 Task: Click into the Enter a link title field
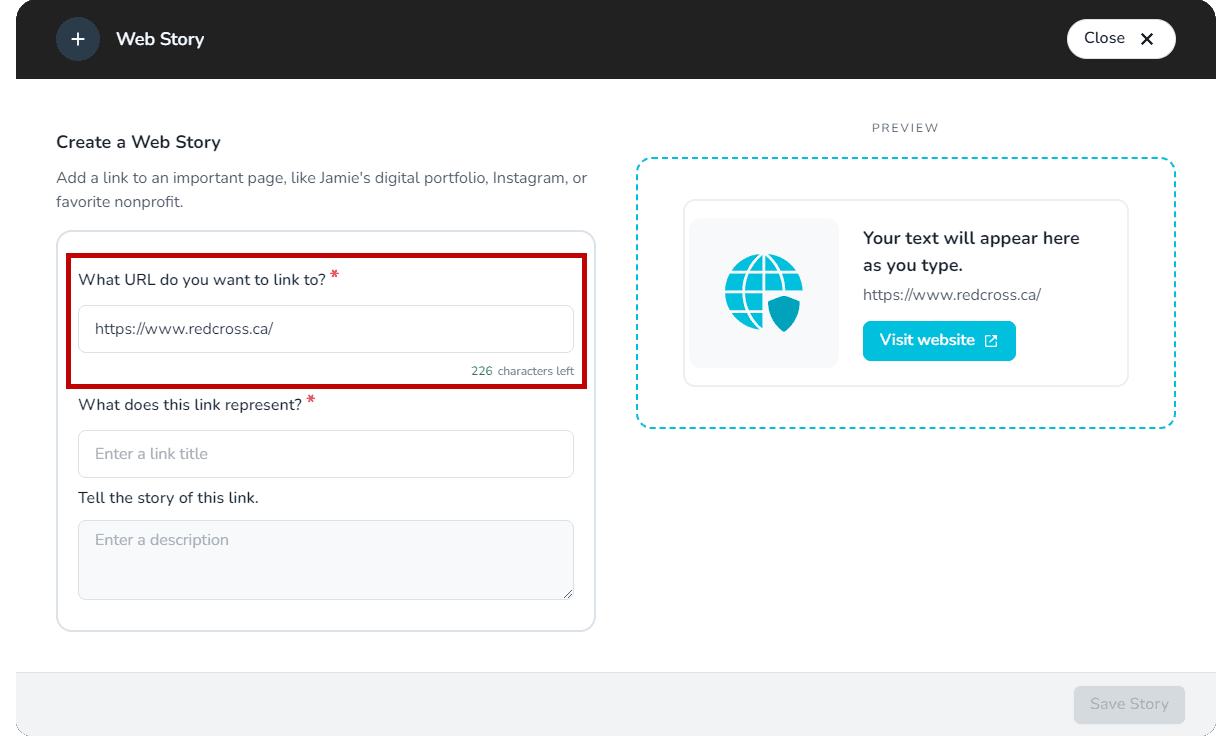coord(325,454)
